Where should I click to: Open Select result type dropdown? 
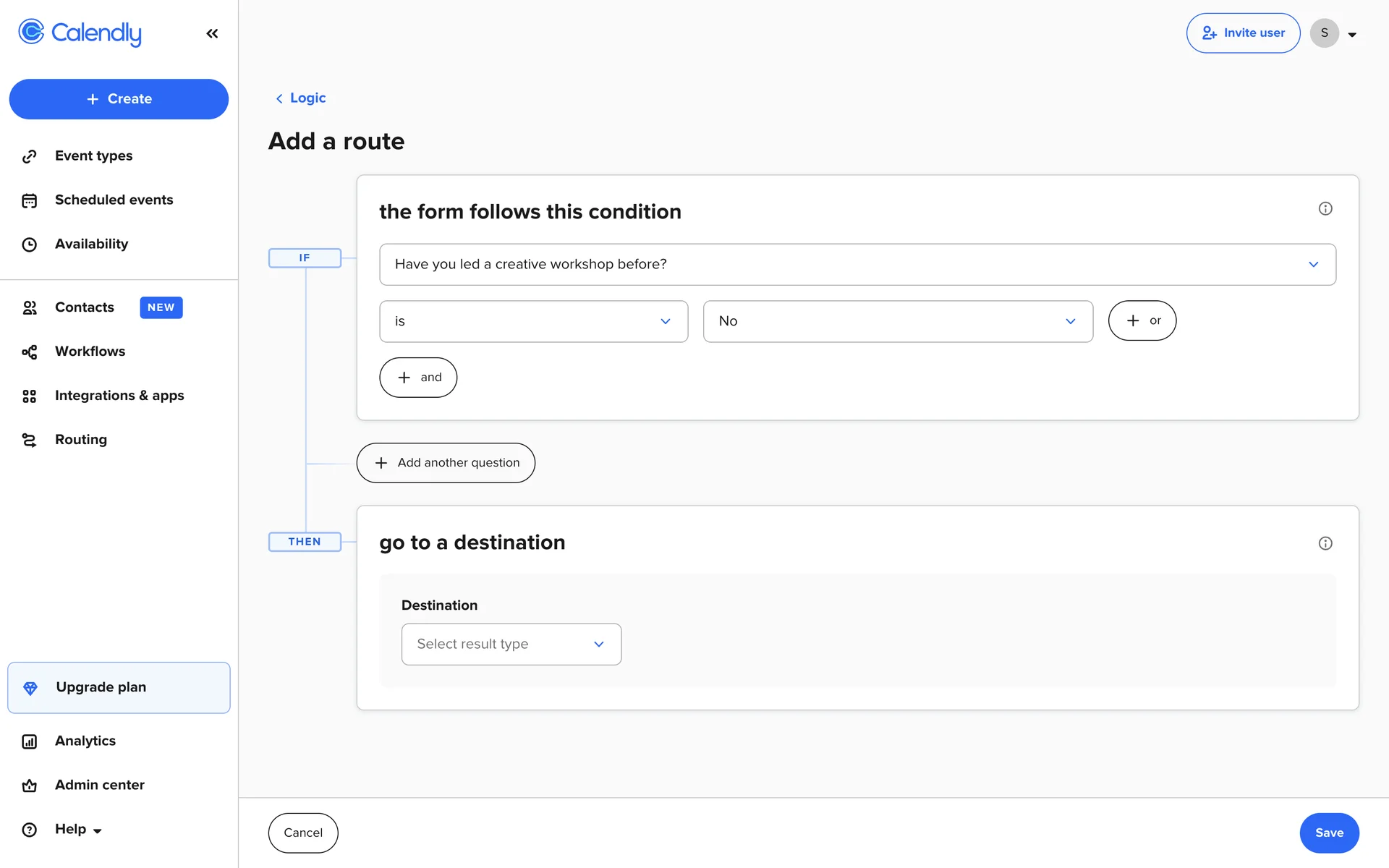(511, 644)
